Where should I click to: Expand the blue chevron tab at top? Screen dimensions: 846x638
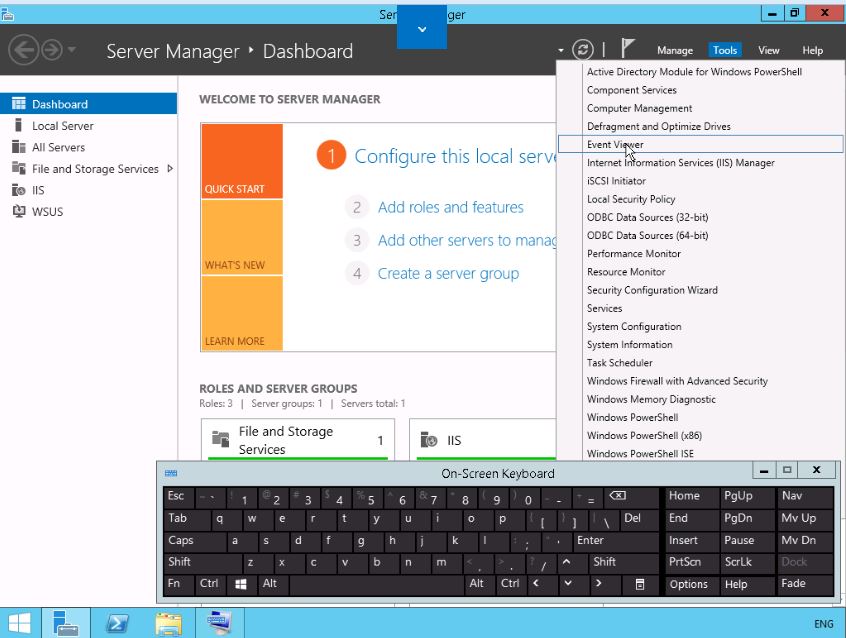tap(421, 29)
